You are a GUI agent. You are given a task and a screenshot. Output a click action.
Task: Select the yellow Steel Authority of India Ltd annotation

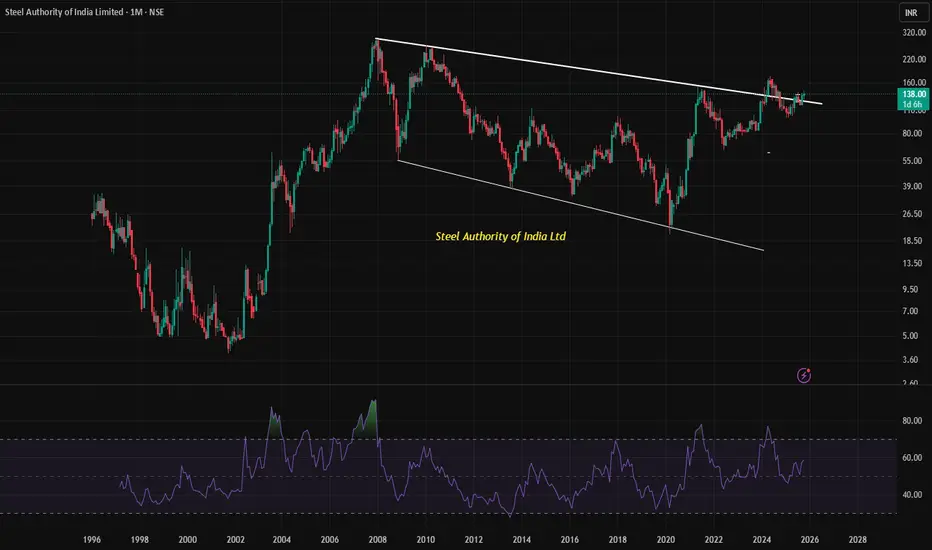point(500,236)
